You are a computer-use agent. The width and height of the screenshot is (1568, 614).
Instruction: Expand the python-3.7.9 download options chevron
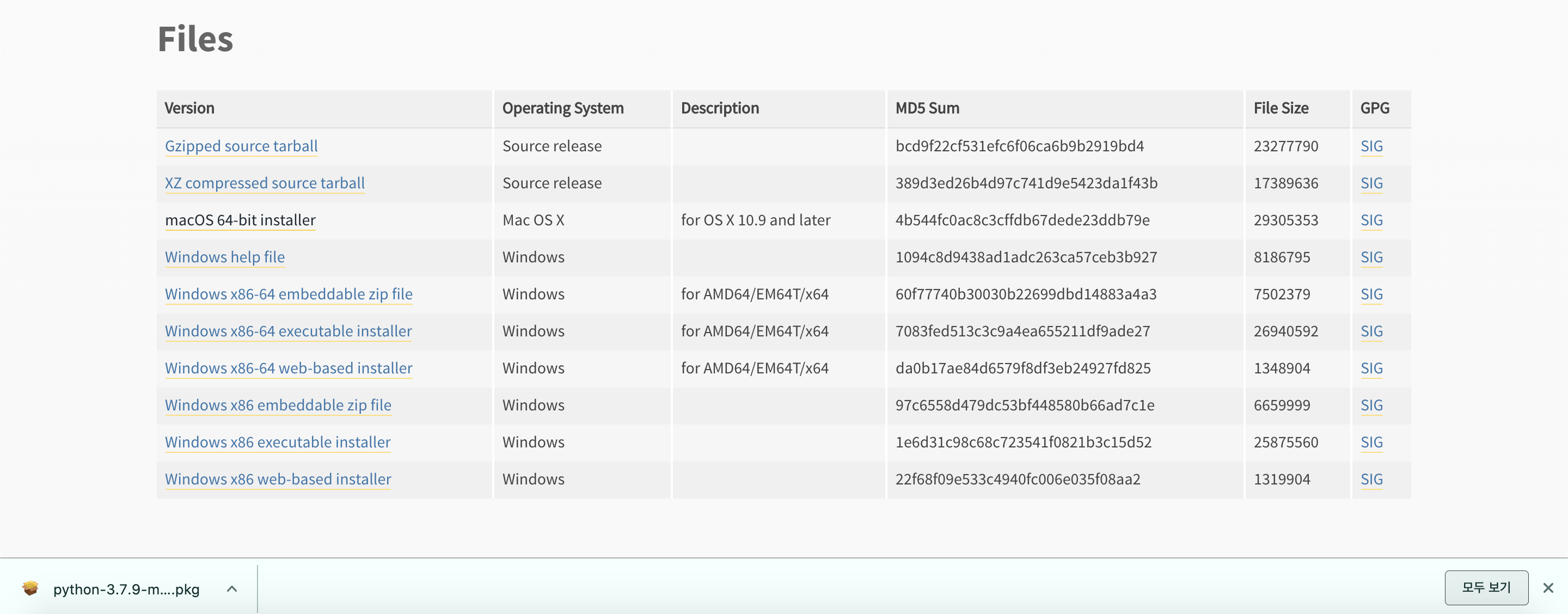[231, 588]
